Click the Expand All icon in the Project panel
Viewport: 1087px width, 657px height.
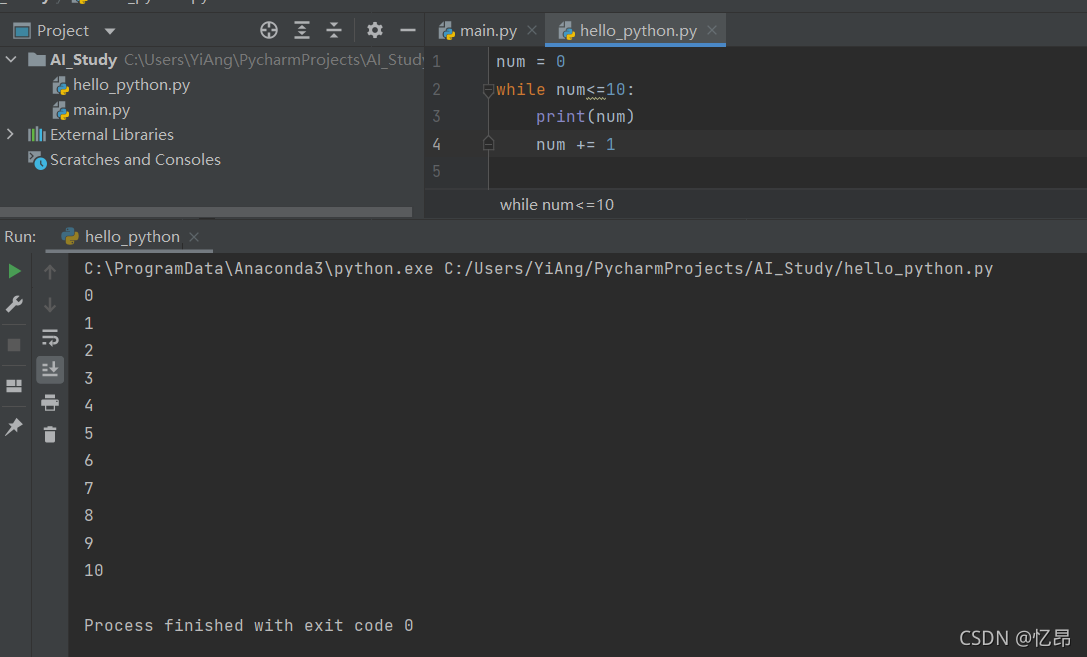302,30
